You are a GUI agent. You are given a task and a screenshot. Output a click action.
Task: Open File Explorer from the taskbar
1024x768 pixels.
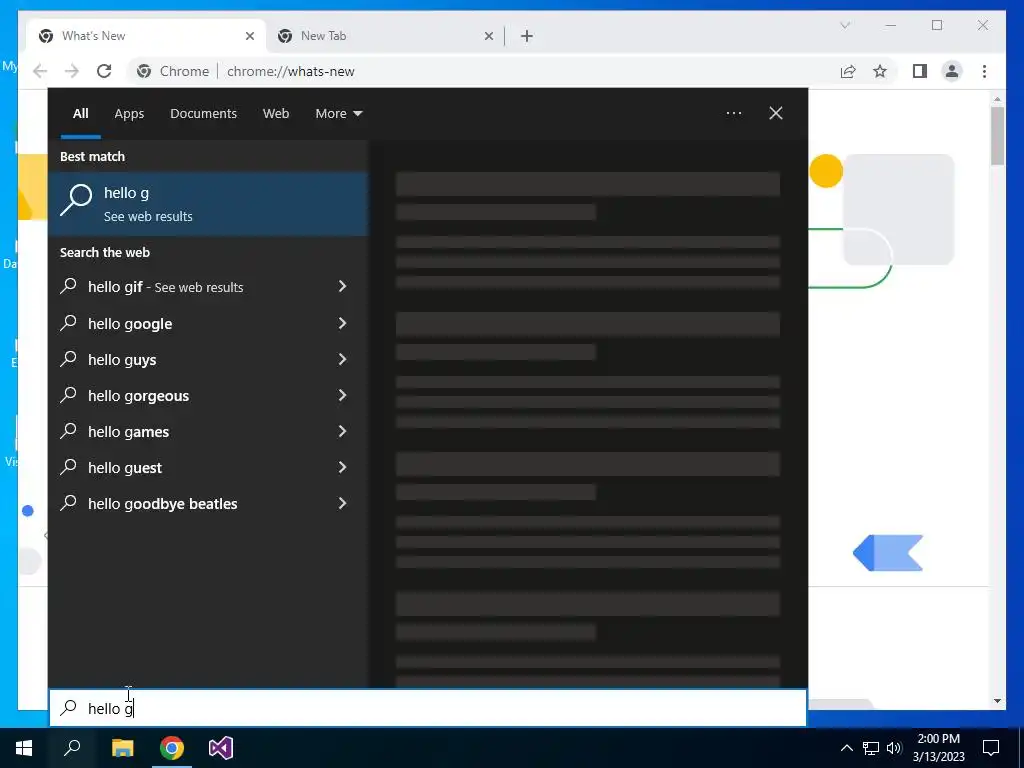[x=122, y=748]
